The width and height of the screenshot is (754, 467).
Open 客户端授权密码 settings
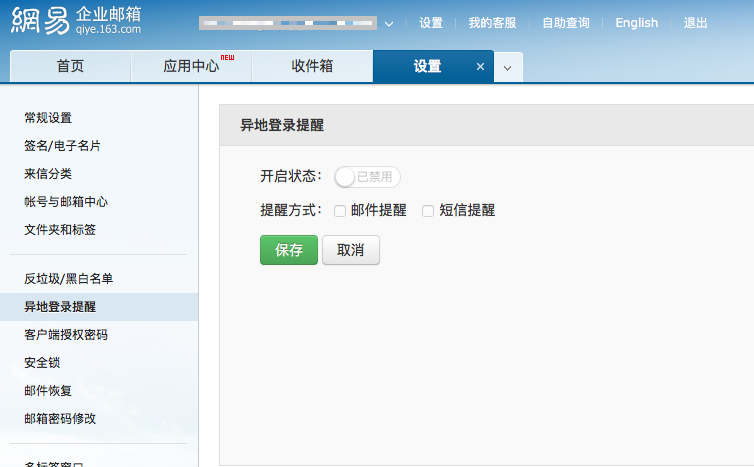click(66, 335)
